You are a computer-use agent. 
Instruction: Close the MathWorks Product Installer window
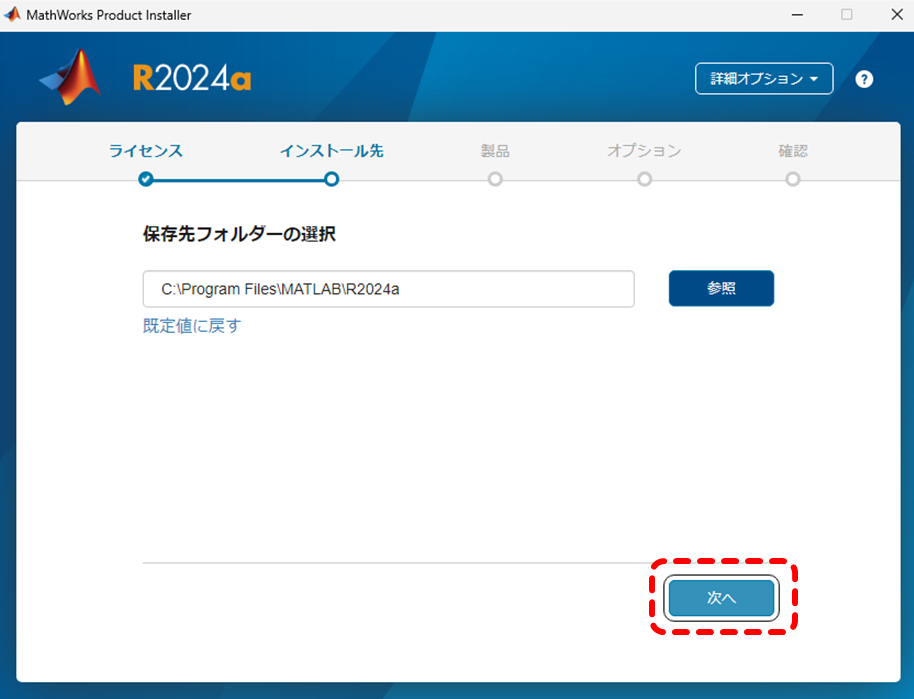pyautogui.click(x=897, y=15)
